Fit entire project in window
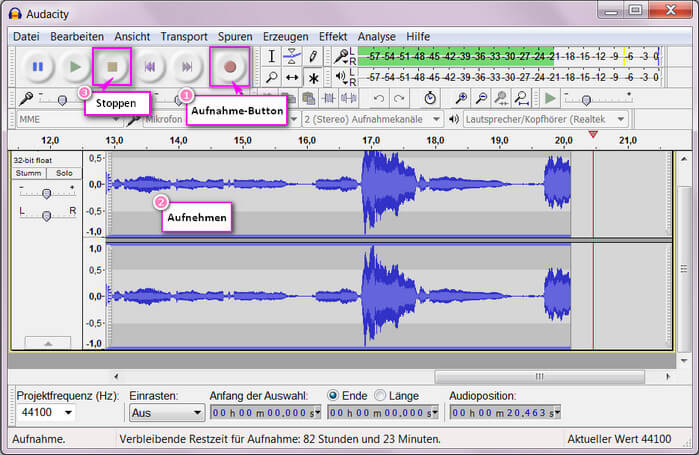The height and width of the screenshot is (455, 699). click(x=522, y=98)
